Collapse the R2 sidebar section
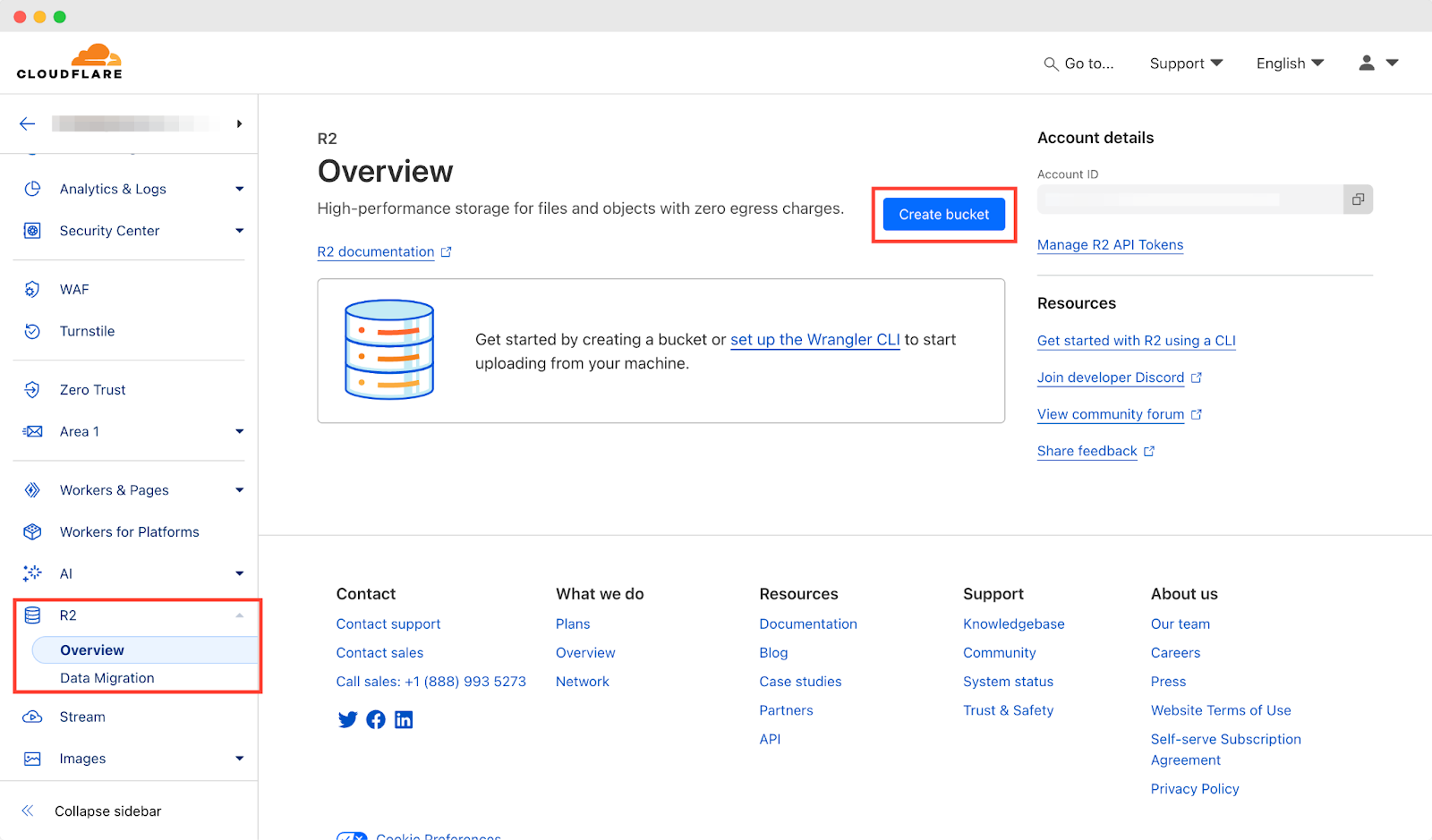The image size is (1432, 840). click(x=239, y=615)
